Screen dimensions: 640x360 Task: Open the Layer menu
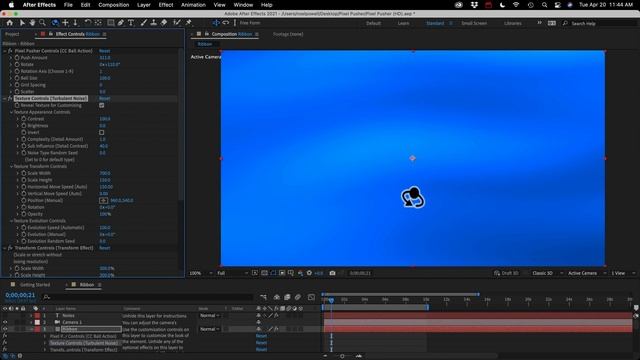pos(144,5)
